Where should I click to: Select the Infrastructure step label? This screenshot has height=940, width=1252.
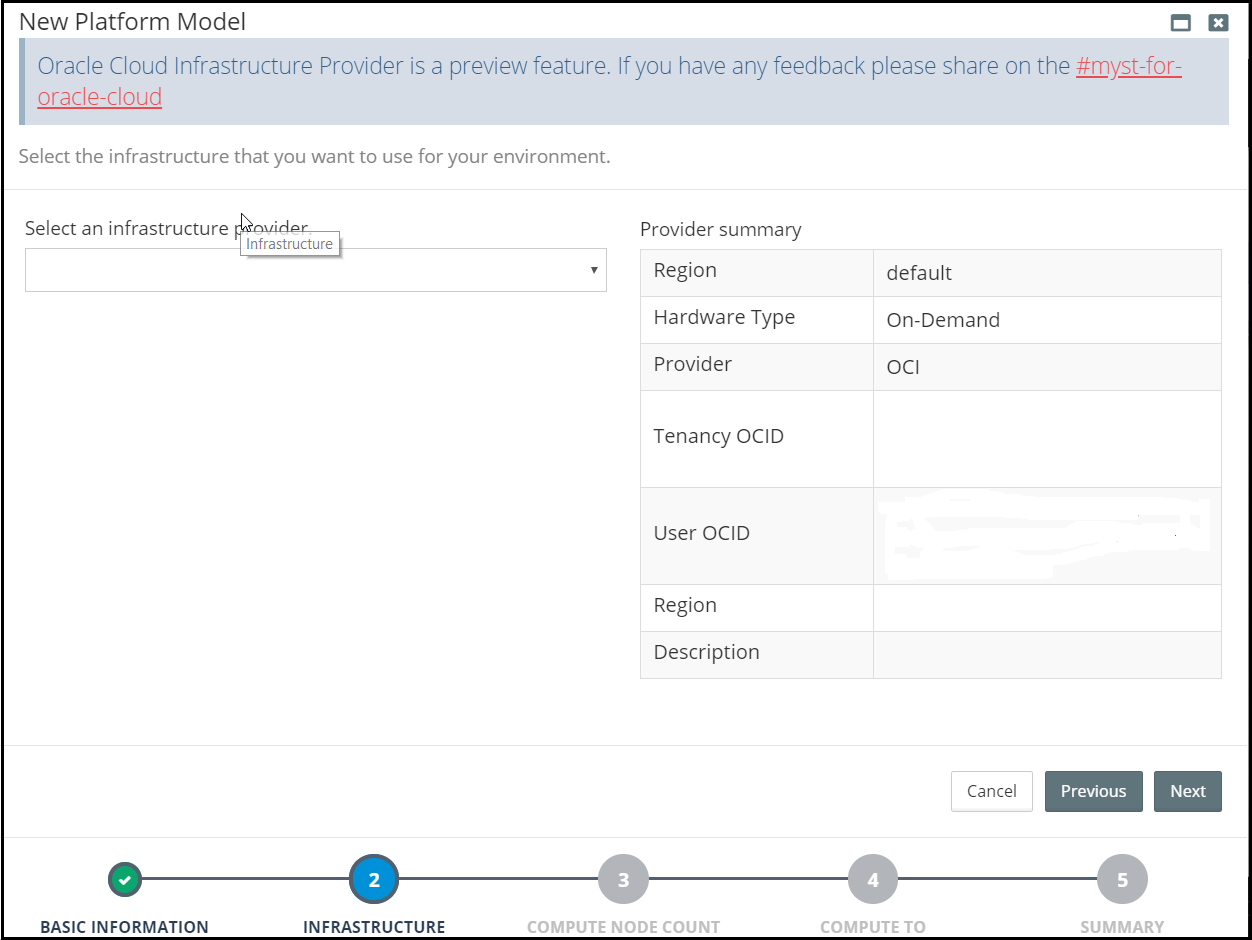click(x=374, y=927)
